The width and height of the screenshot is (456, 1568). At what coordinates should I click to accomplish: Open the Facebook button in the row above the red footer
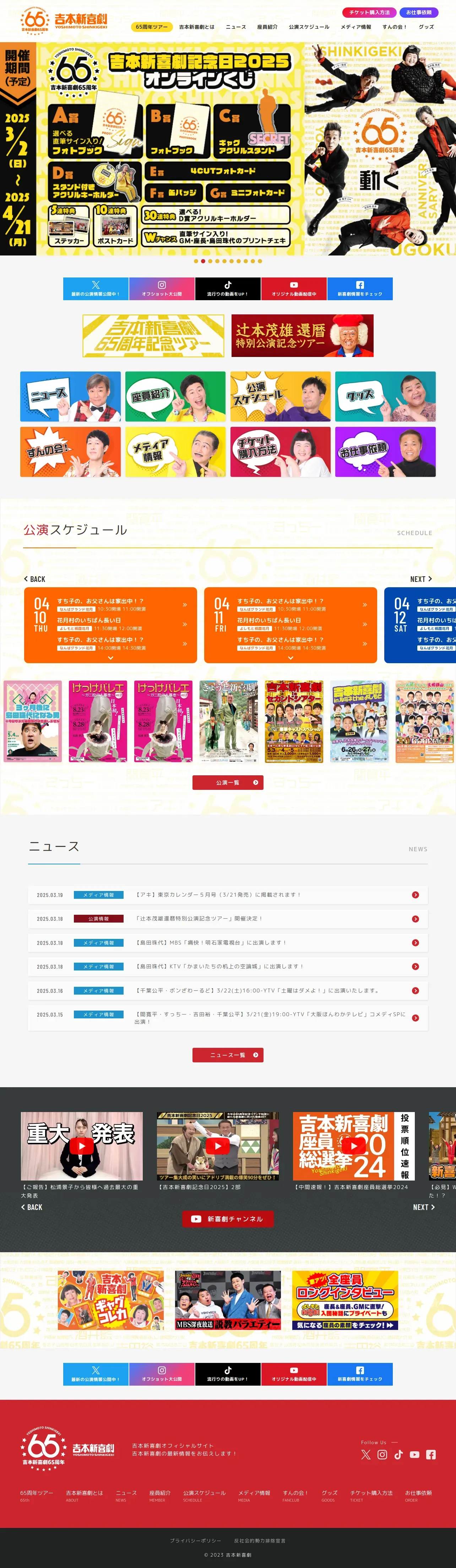(x=360, y=1374)
